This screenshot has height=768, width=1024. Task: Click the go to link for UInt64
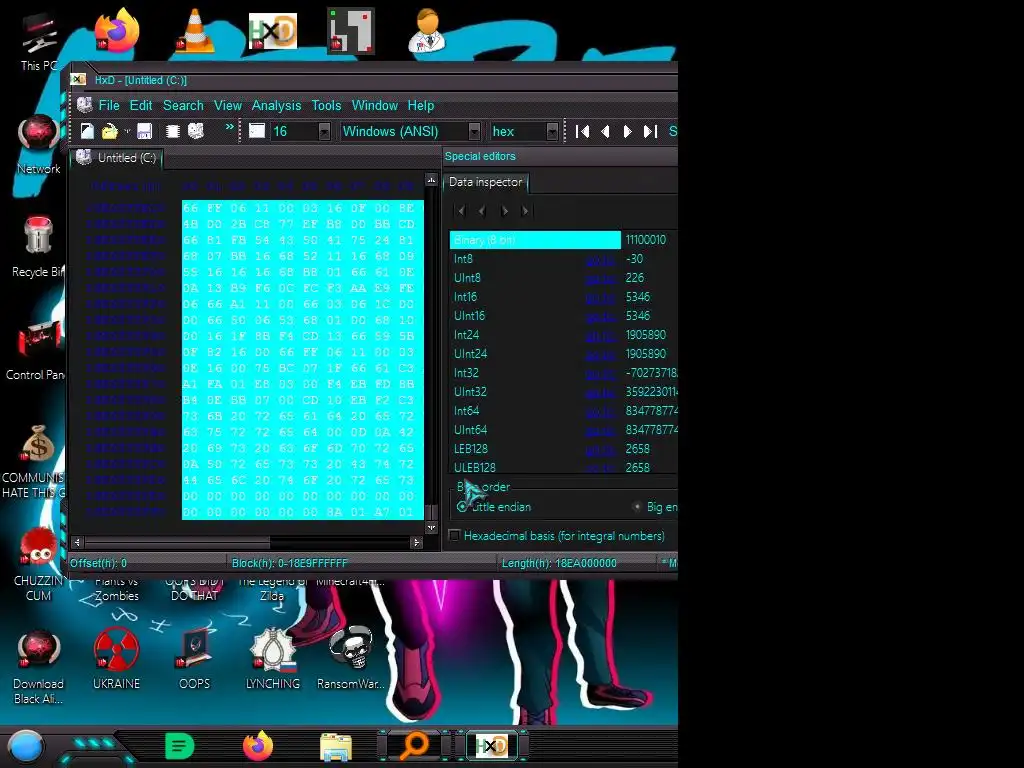[x=600, y=430]
